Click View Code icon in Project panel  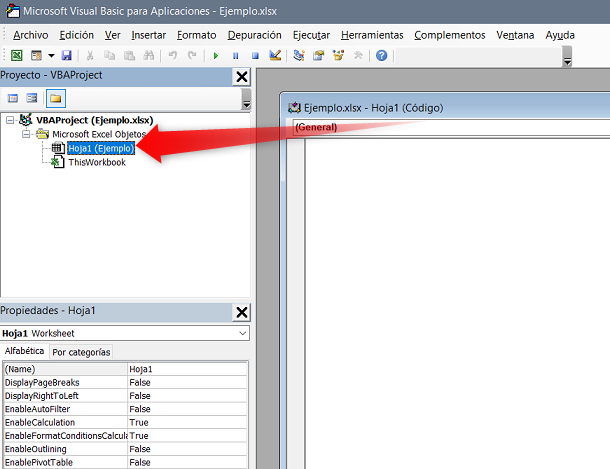coord(13,98)
